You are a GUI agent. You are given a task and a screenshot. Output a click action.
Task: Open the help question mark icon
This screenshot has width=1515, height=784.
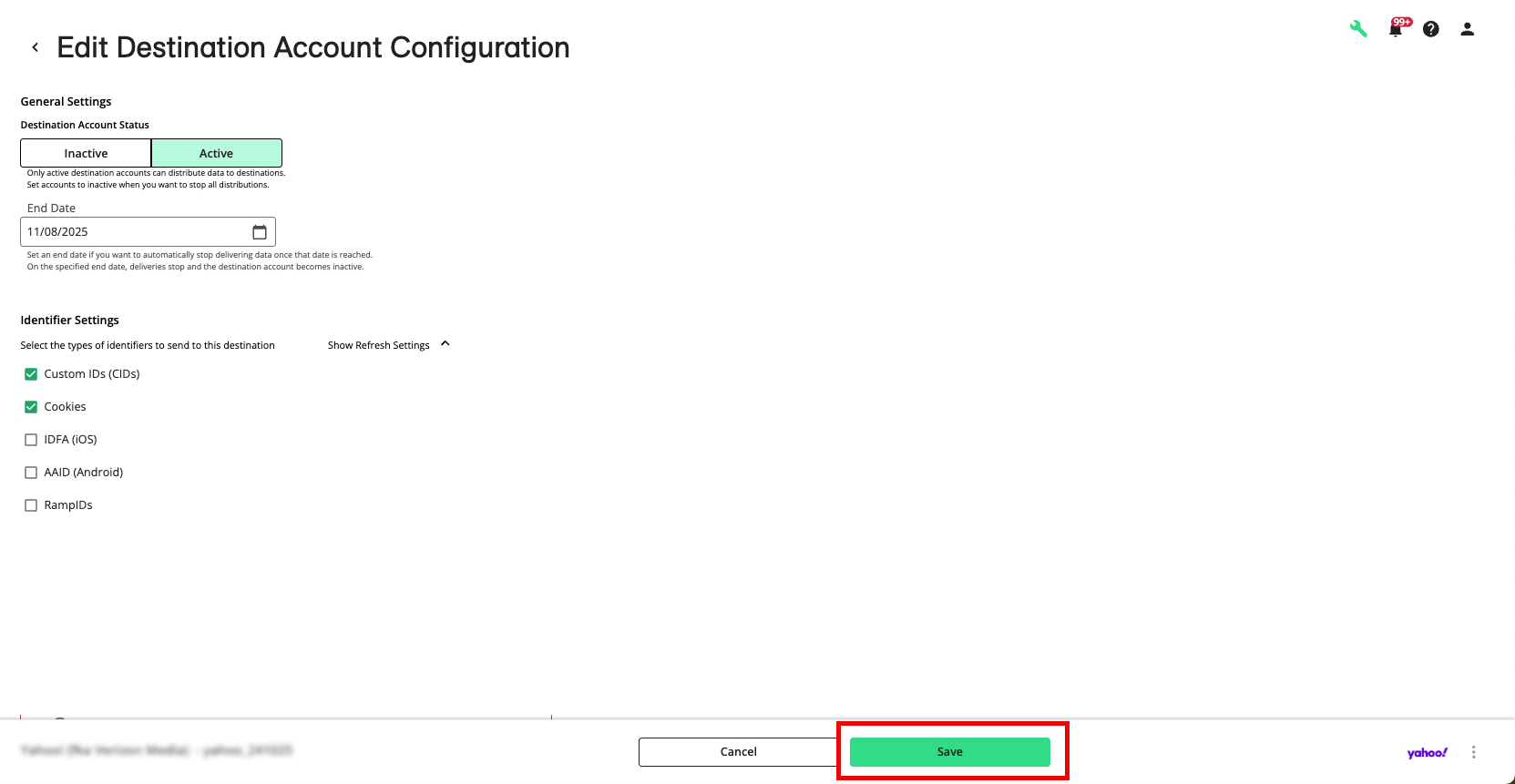tap(1431, 29)
